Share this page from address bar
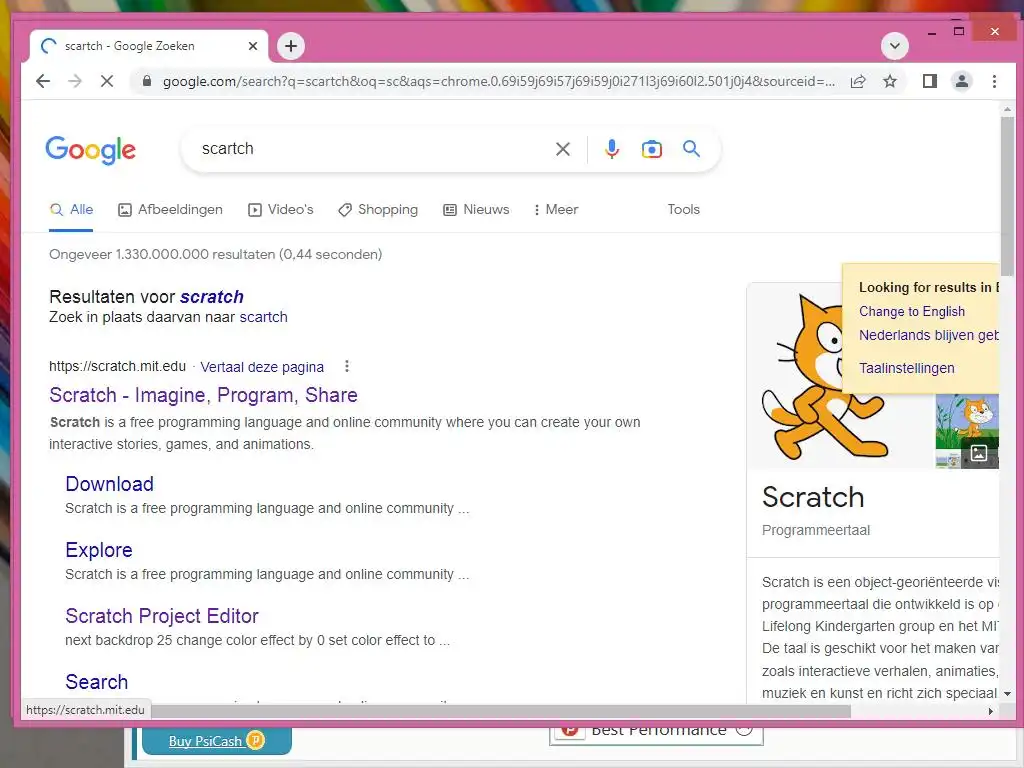1024x768 pixels. 858,81
